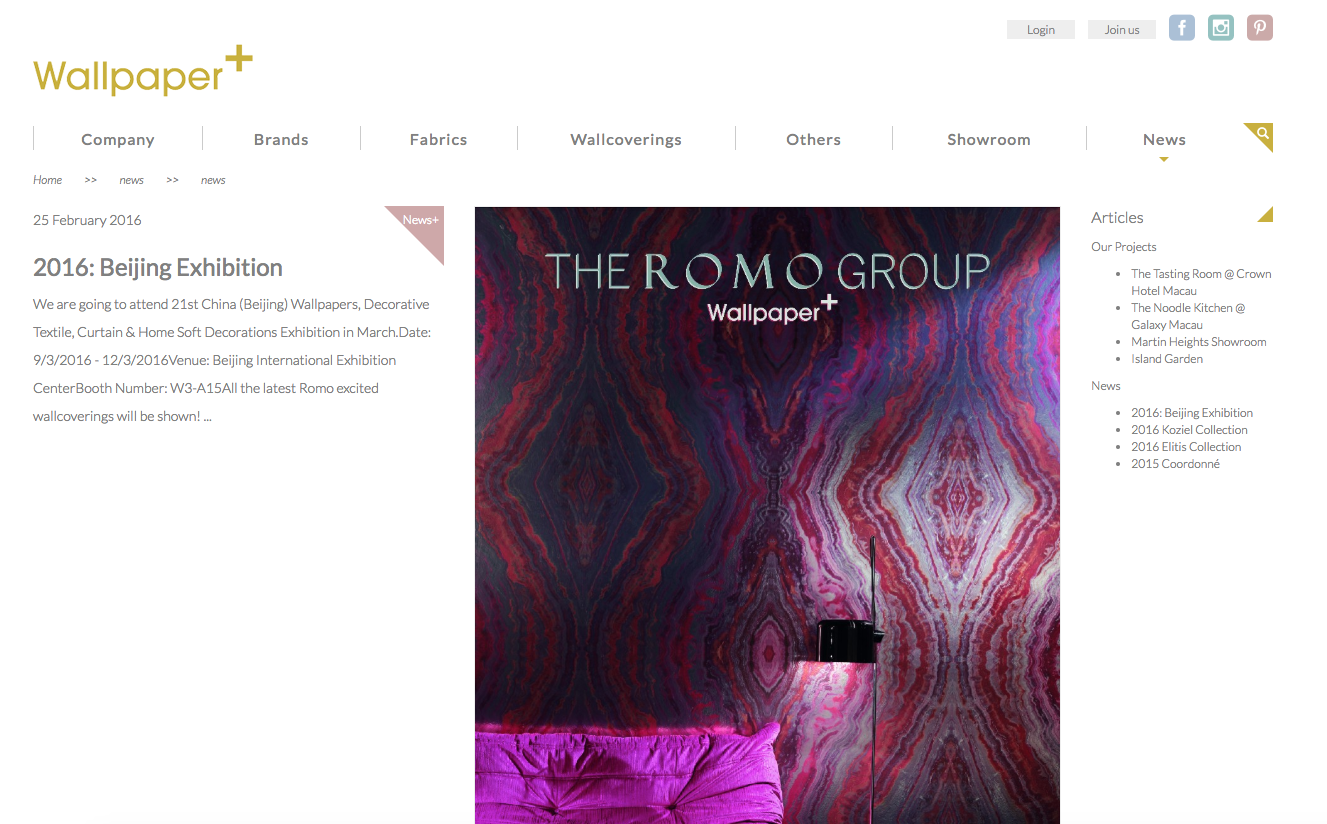Open the Wallcoverings menu
Screen dimensions: 1327x824
pos(626,140)
